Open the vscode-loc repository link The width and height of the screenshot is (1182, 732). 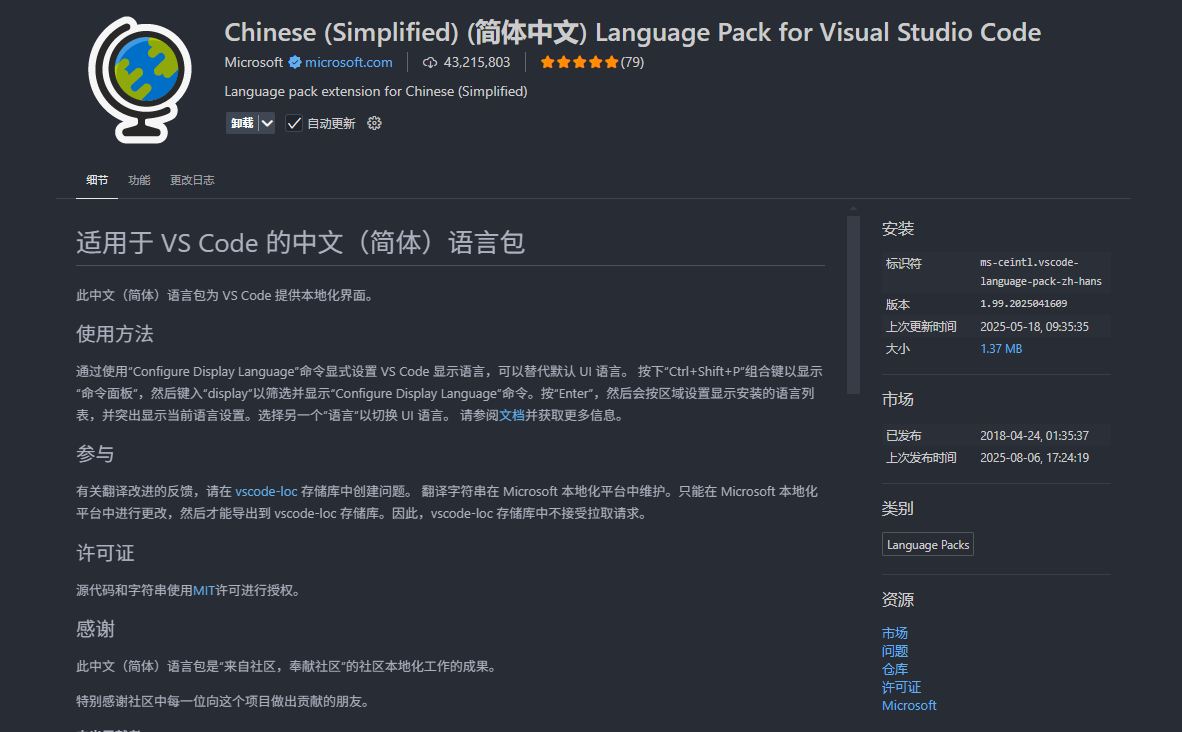click(x=266, y=491)
